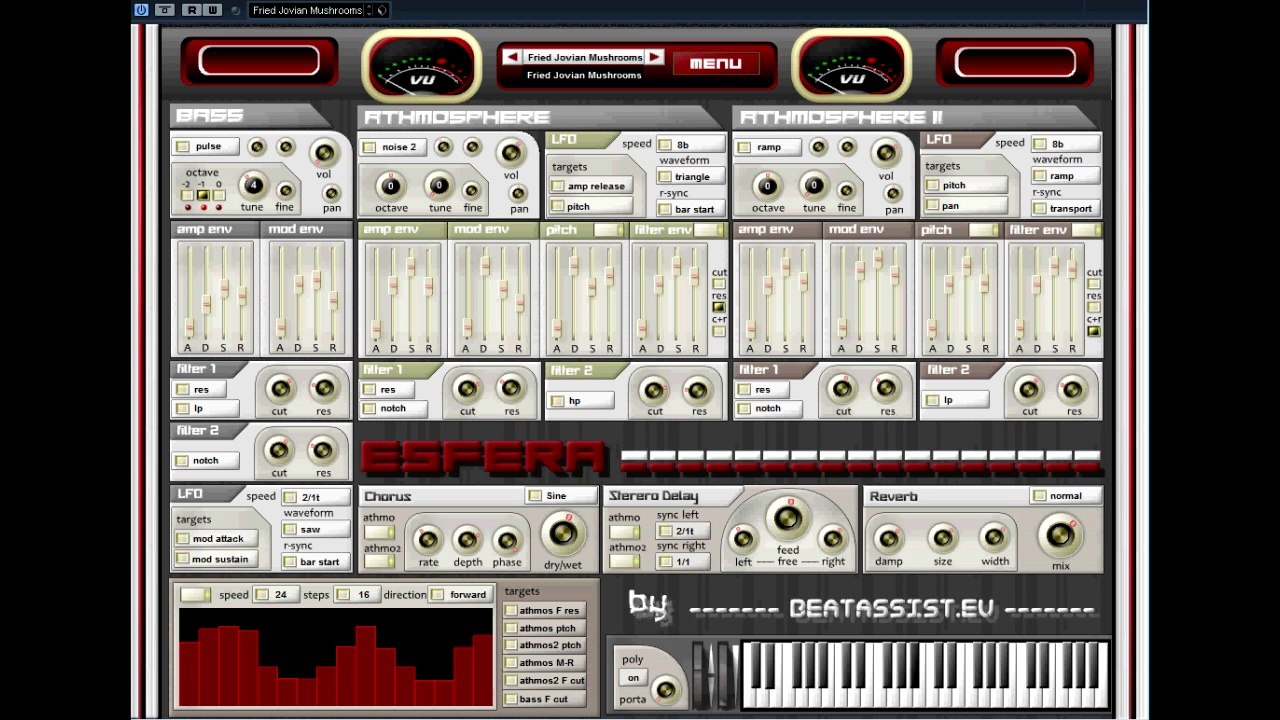The height and width of the screenshot is (720, 1280).
Task: Toggle Chorus 'athmo2' switch
Action: [379, 562]
